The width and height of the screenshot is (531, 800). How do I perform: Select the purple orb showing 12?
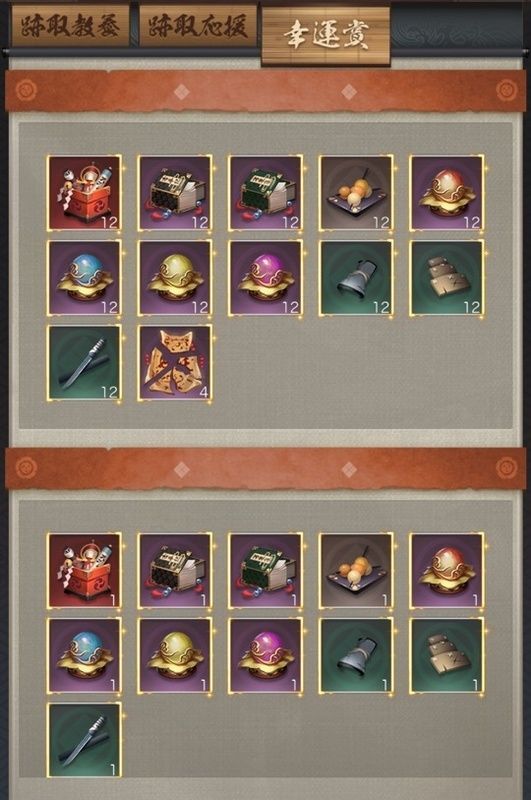coord(266,278)
